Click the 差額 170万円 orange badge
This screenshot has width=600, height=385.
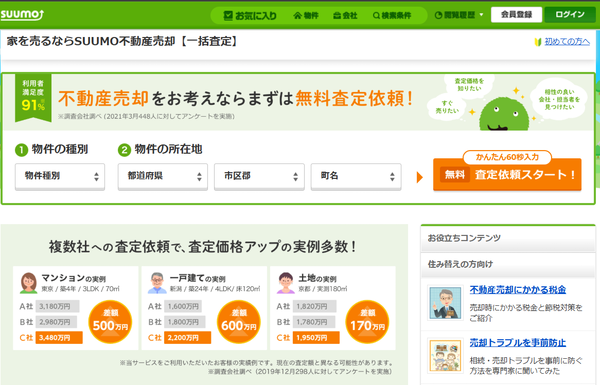click(367, 321)
